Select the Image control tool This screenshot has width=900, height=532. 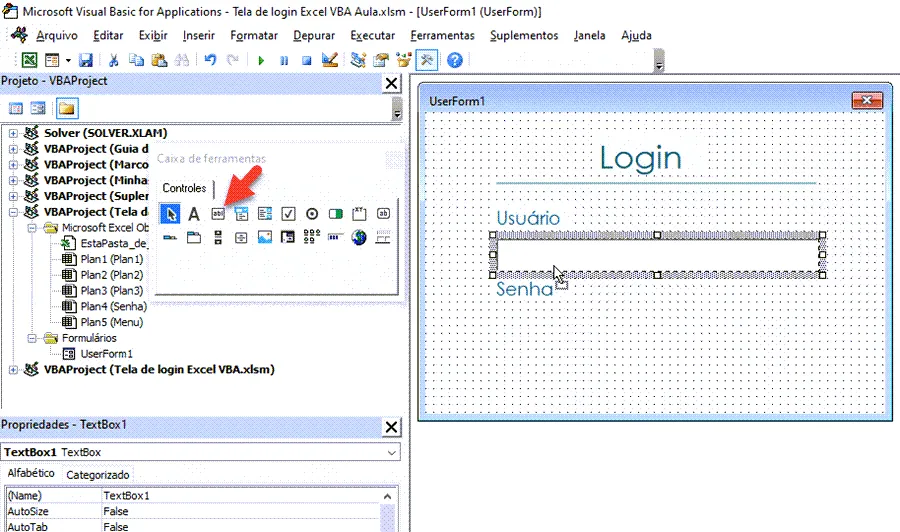(x=265, y=237)
